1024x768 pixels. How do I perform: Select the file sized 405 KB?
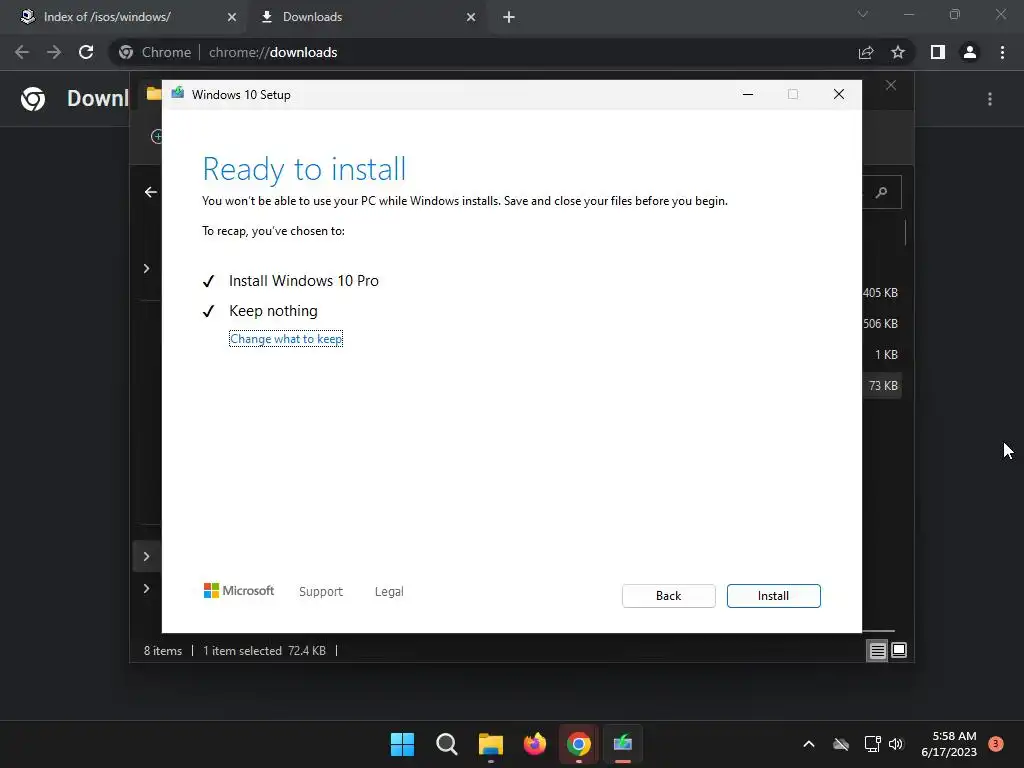(880, 293)
